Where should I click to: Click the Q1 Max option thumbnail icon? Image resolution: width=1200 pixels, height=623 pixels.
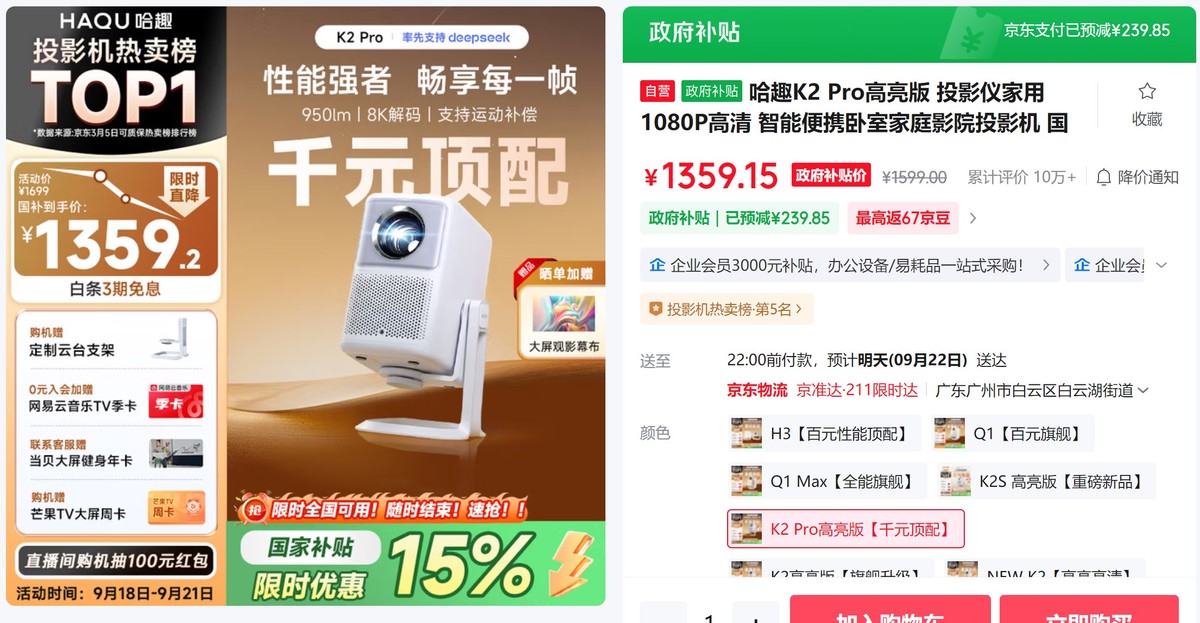click(x=746, y=481)
